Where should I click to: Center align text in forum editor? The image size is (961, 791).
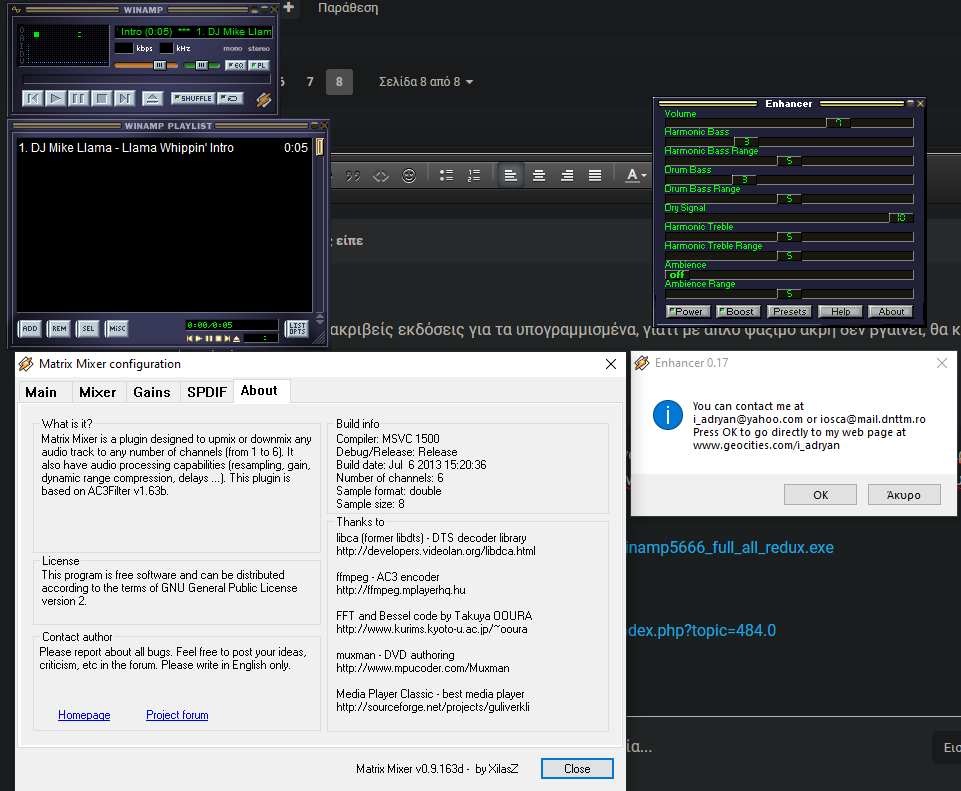click(x=539, y=176)
